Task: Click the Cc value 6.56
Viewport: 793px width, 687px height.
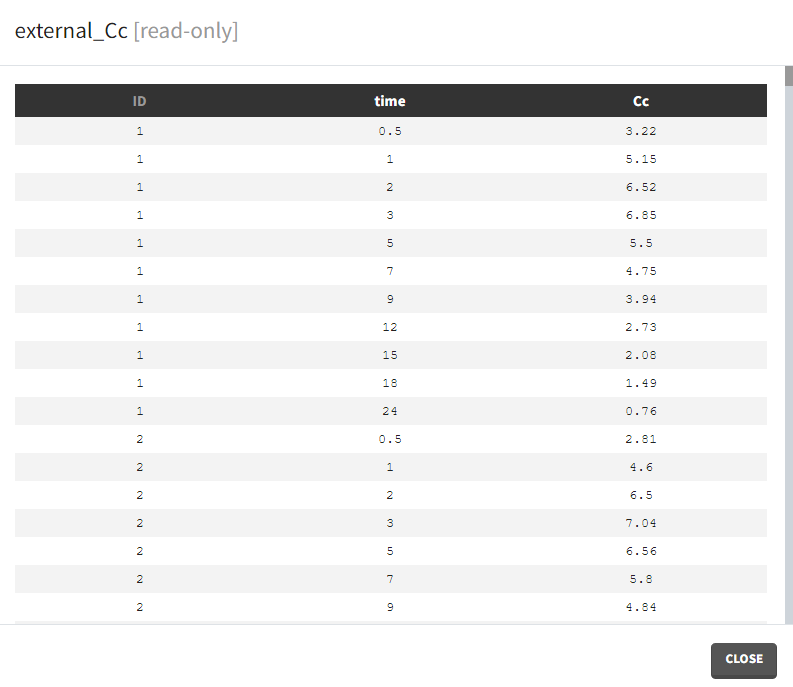Action: [x=641, y=551]
